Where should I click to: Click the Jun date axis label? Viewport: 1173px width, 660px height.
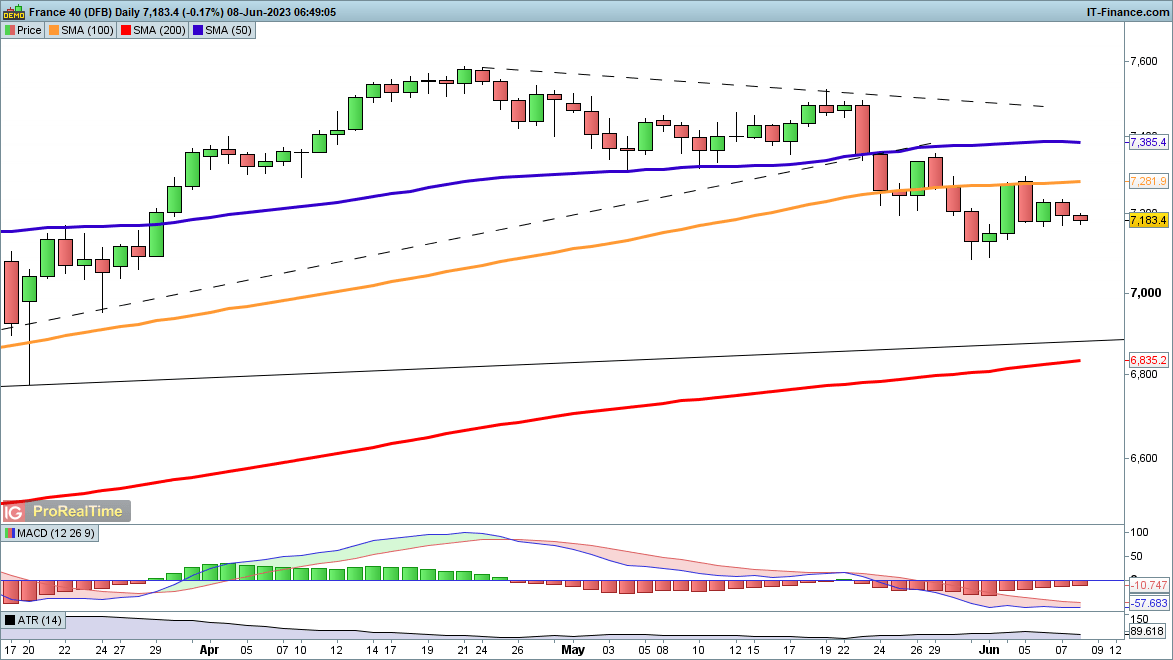(989, 650)
